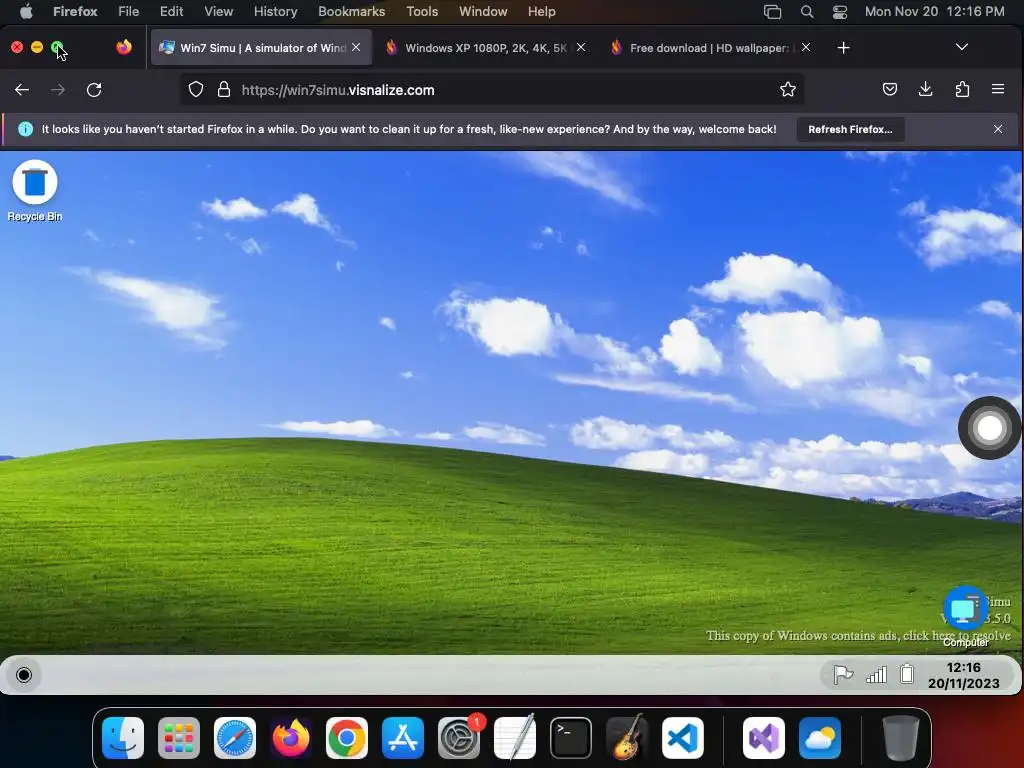1024x768 pixels.
Task: Switch to the Win7 Simu tab
Action: (261, 48)
